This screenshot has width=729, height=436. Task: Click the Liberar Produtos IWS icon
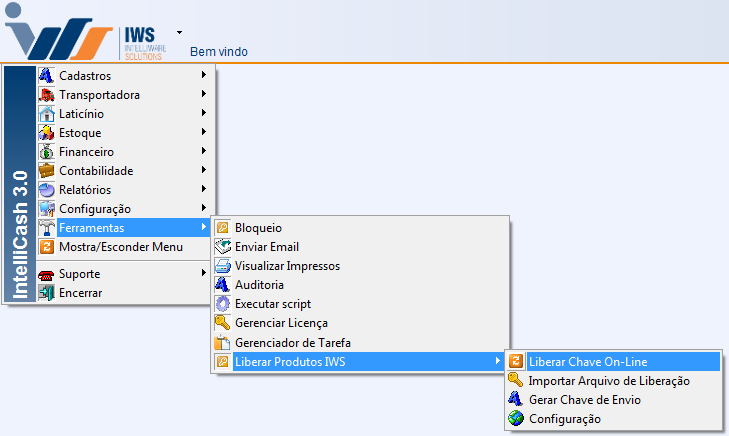click(x=223, y=362)
